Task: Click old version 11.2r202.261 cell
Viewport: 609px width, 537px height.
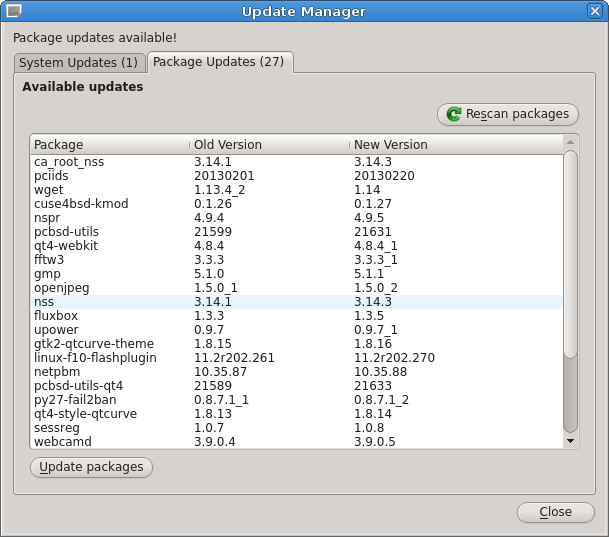Action: pos(234,358)
